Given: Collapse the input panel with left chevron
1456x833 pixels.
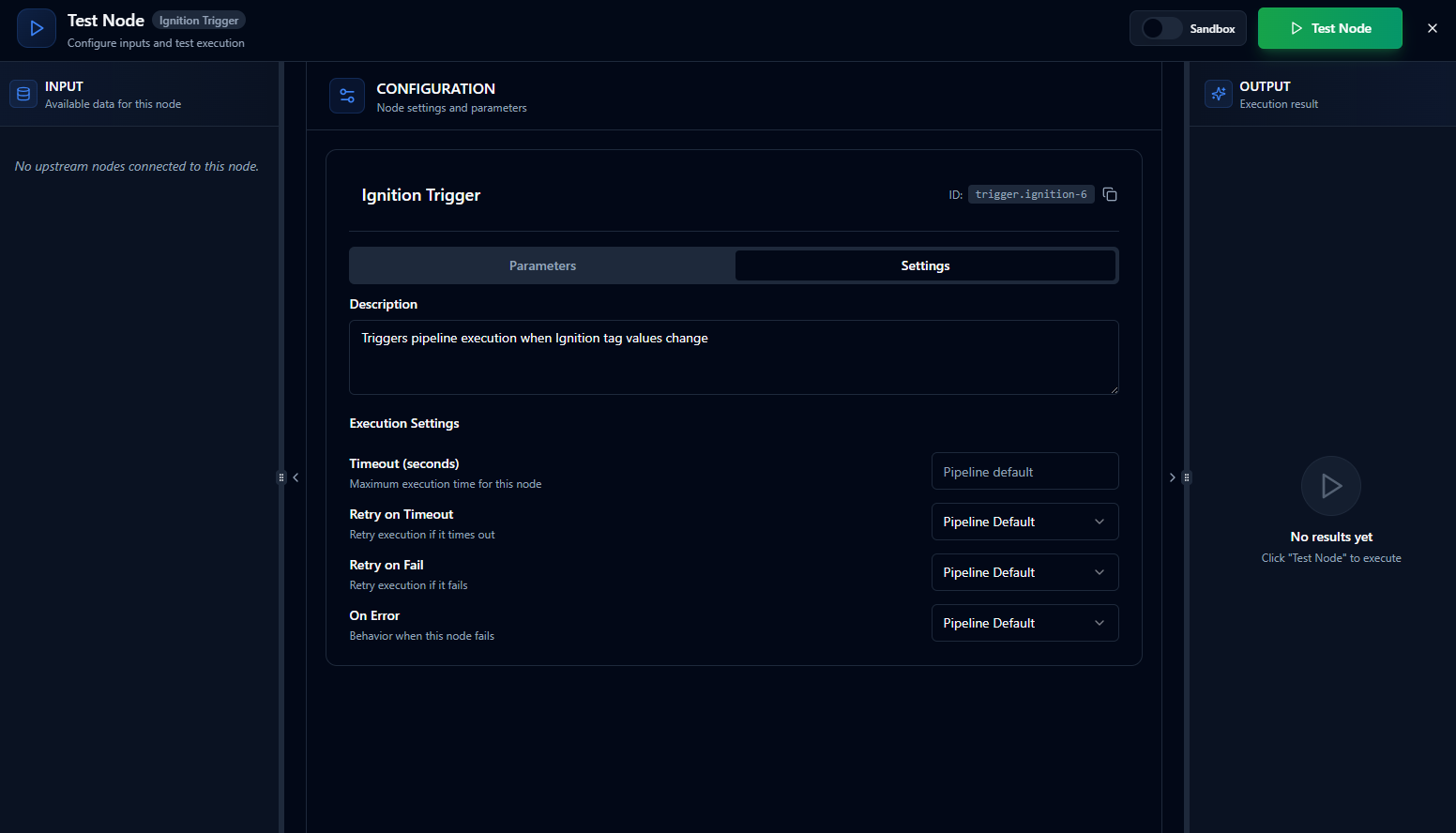Looking at the screenshot, I should 296,477.
